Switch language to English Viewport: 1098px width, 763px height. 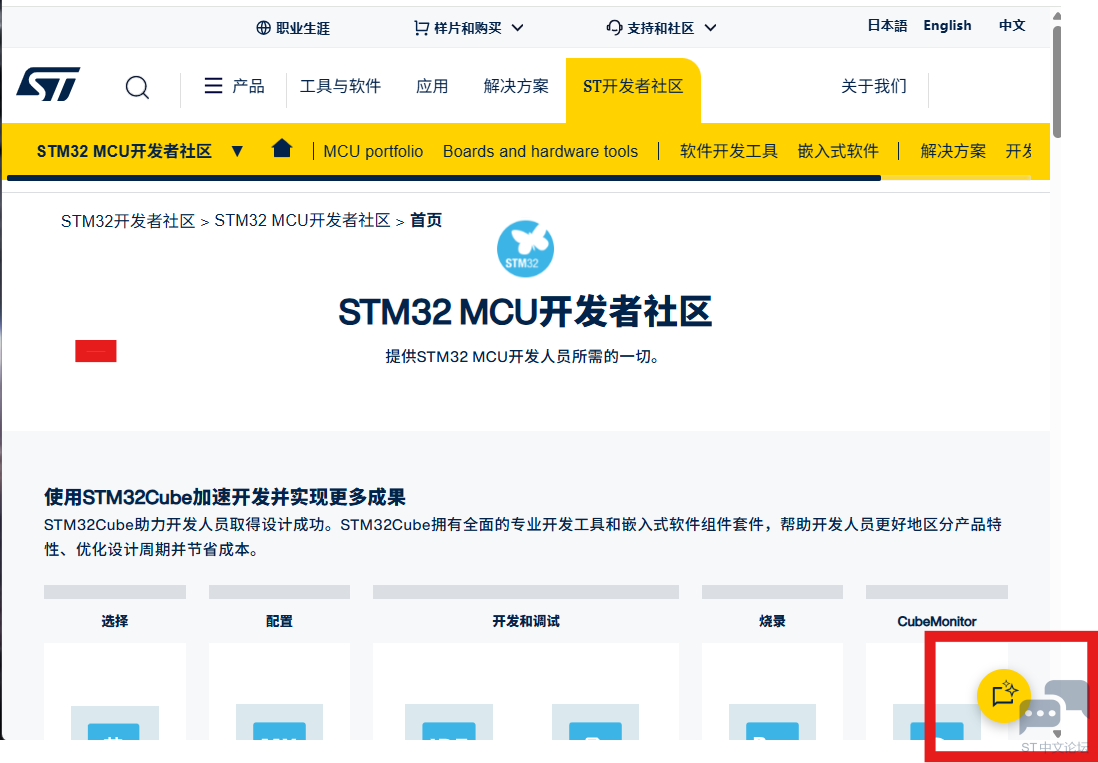947,26
